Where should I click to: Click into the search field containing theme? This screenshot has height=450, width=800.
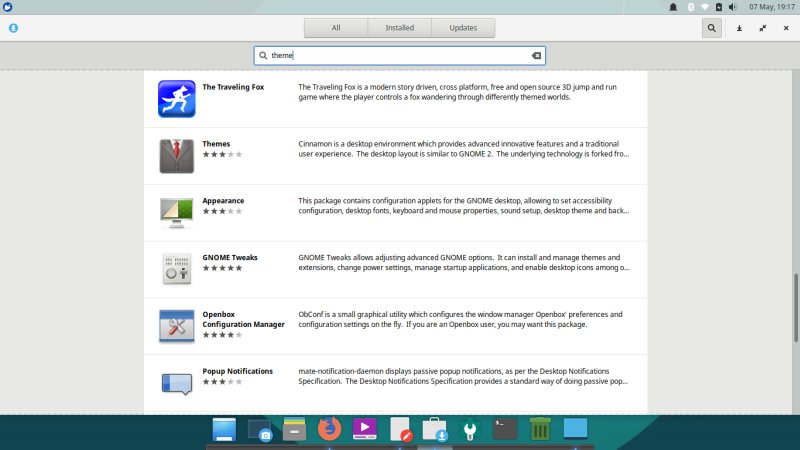pyautogui.click(x=399, y=56)
